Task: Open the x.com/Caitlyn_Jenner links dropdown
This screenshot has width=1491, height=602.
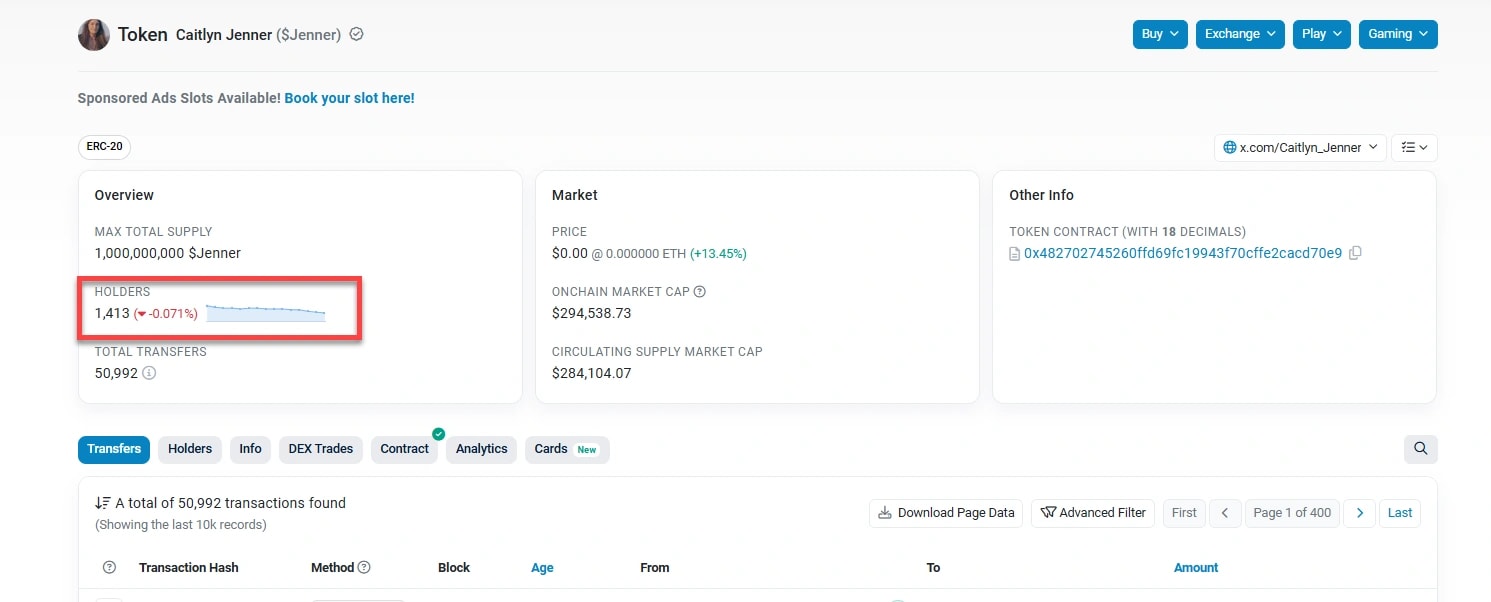Action: click(x=1300, y=148)
